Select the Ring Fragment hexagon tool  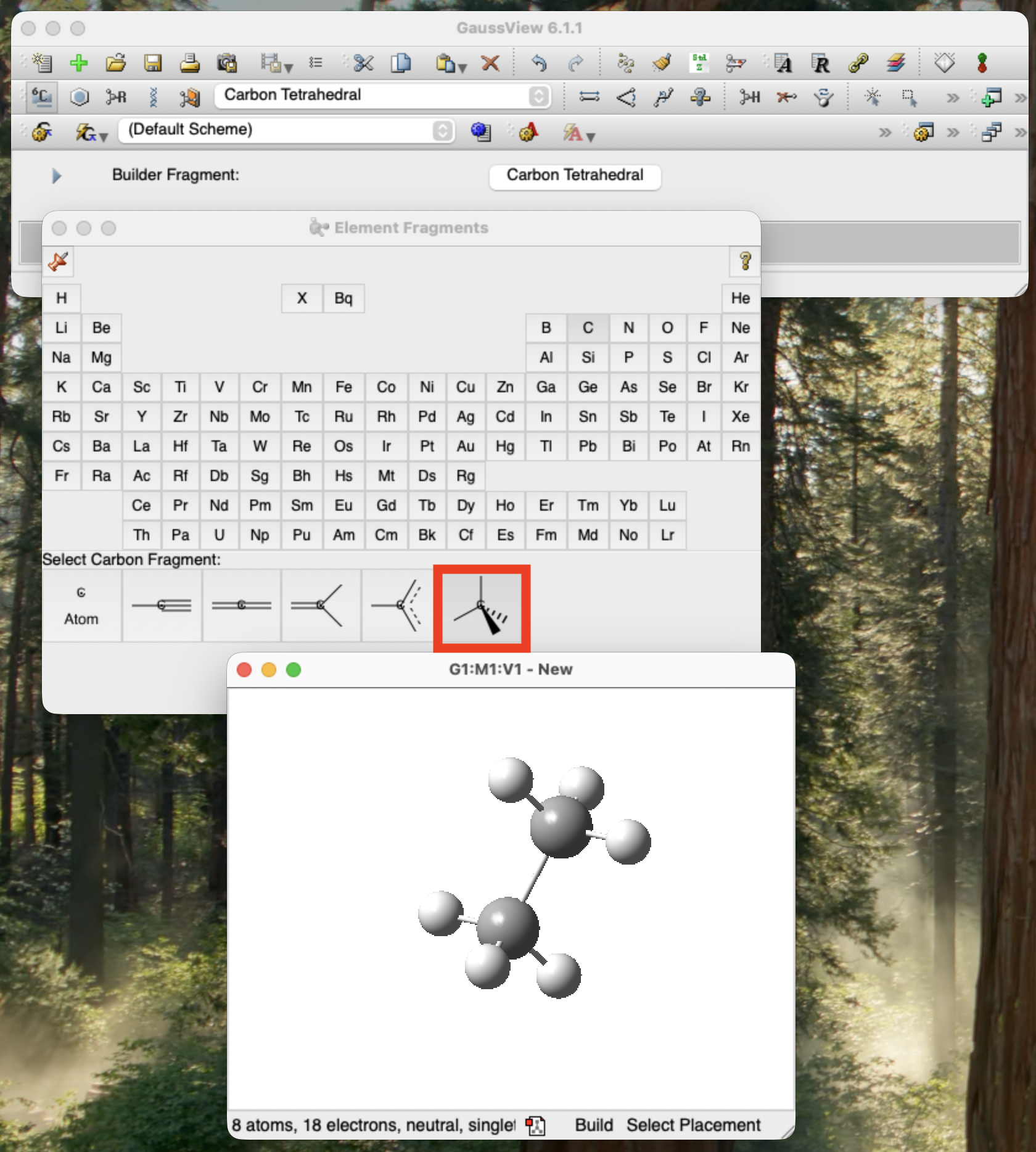(x=79, y=97)
